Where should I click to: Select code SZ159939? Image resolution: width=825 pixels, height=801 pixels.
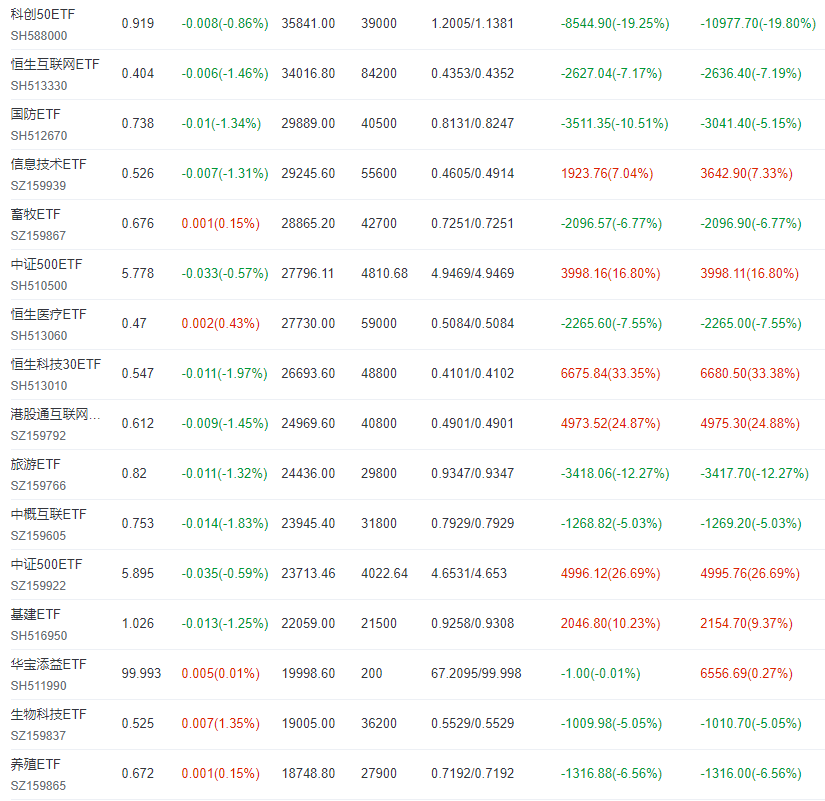tap(38, 186)
